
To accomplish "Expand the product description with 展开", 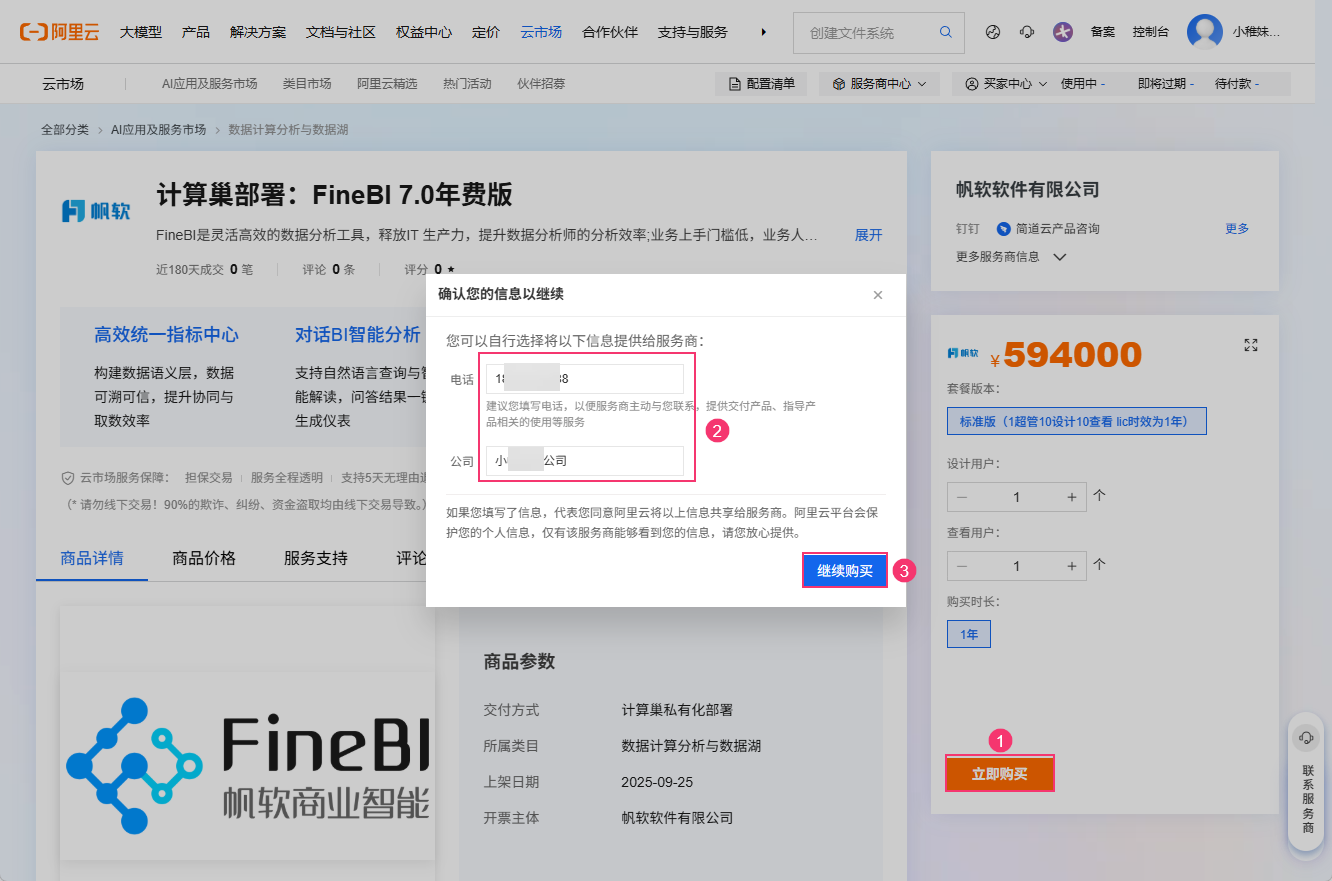I will 869,235.
